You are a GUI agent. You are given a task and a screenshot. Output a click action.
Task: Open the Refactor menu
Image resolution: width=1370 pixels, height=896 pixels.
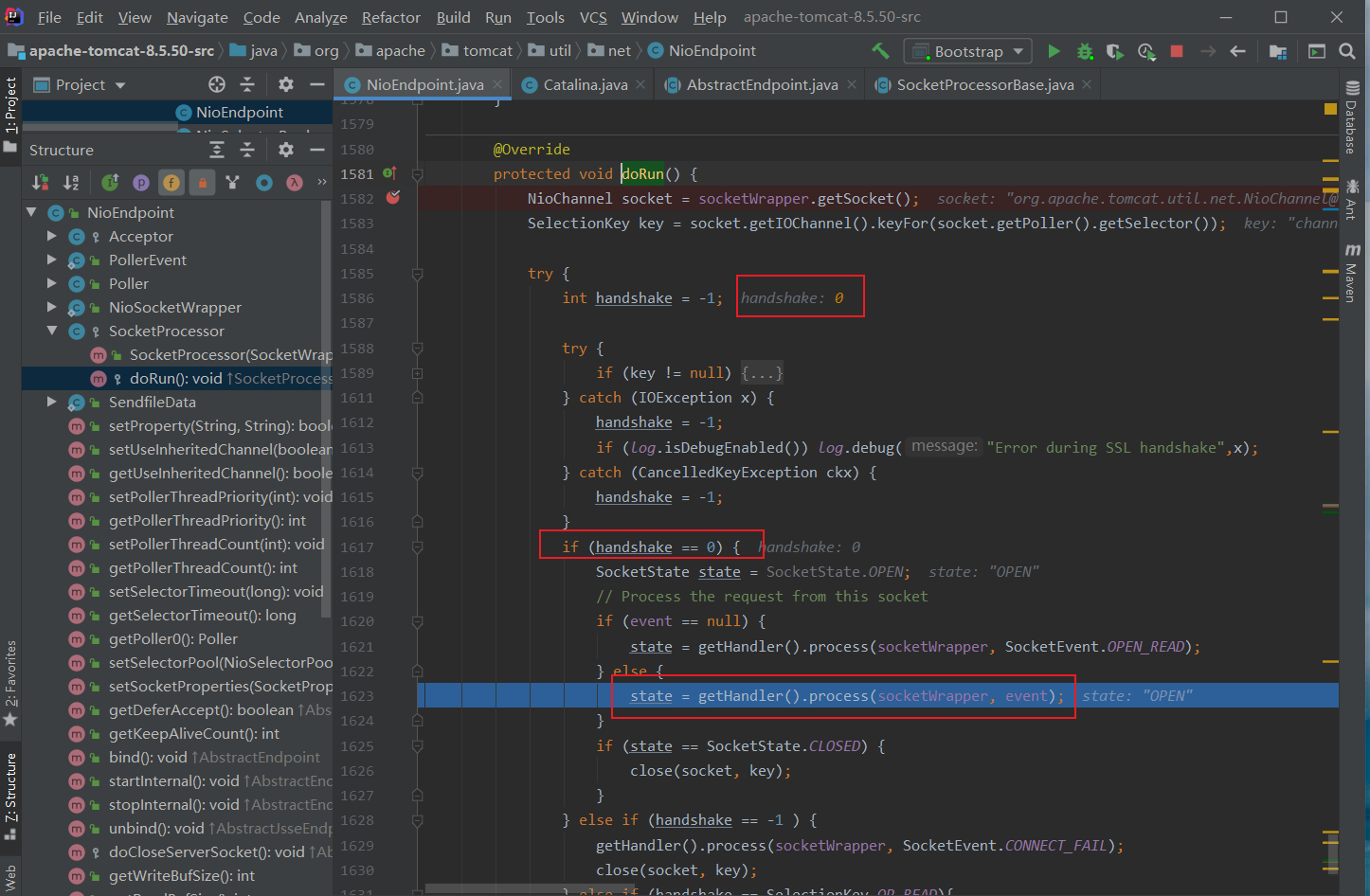(x=390, y=17)
